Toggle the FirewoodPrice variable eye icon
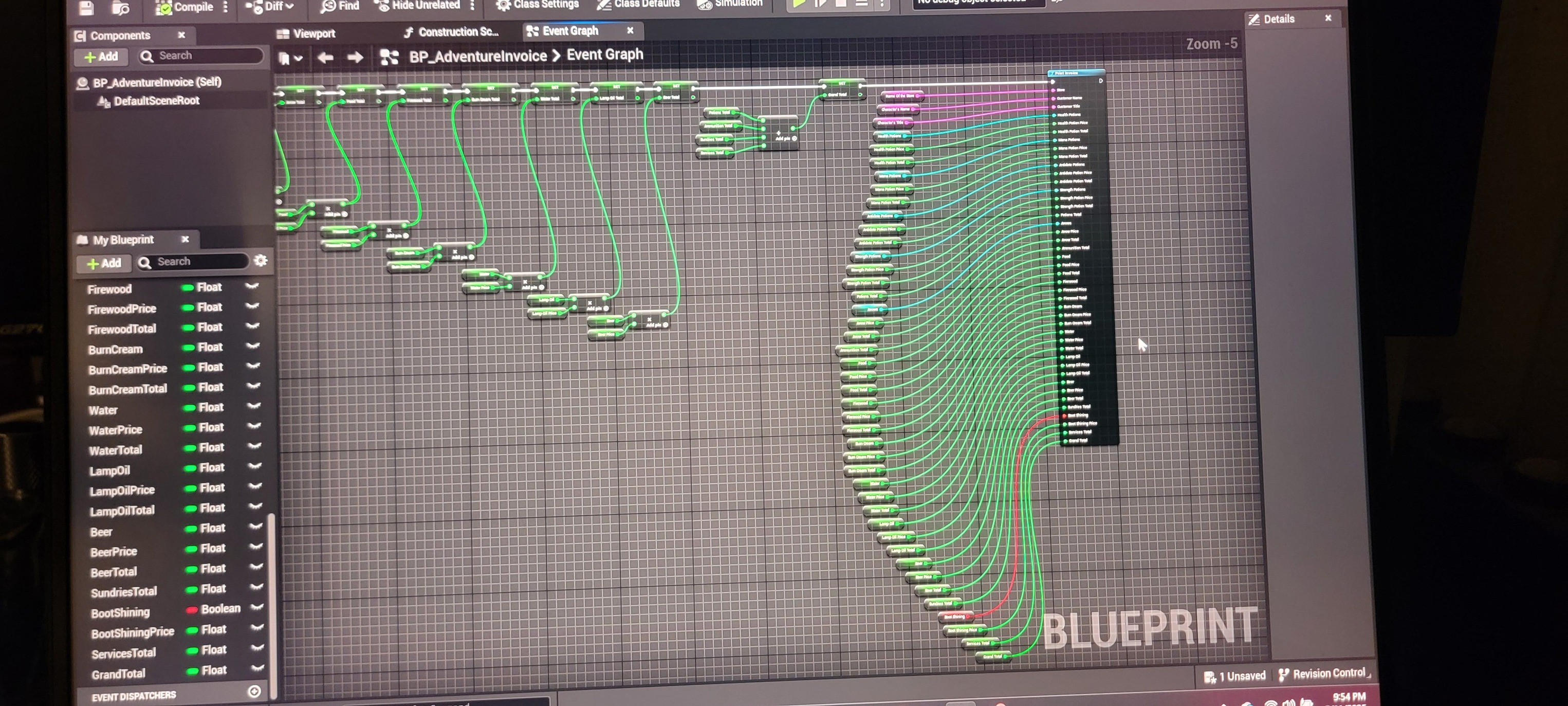This screenshot has width=1568, height=706. click(252, 306)
